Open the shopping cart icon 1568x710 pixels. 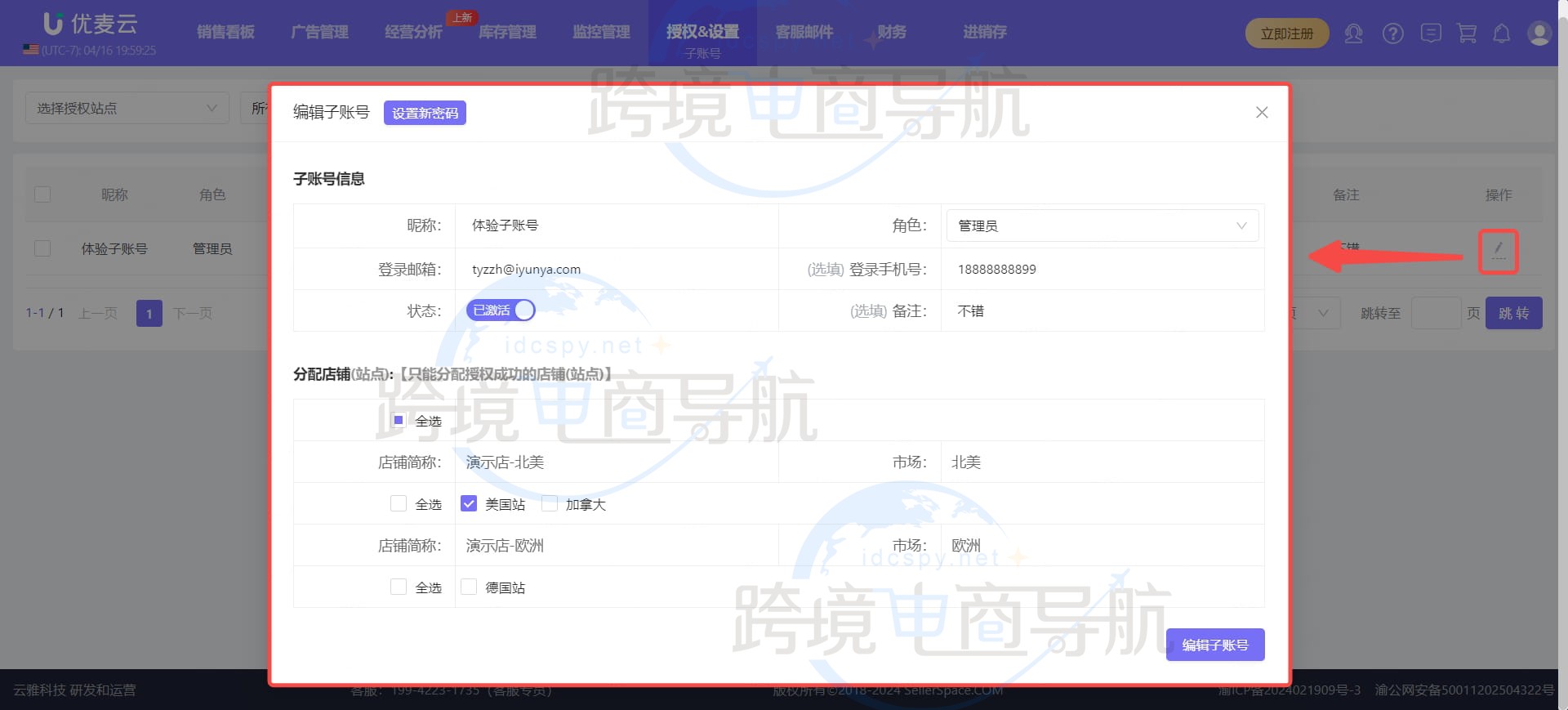click(x=1467, y=33)
